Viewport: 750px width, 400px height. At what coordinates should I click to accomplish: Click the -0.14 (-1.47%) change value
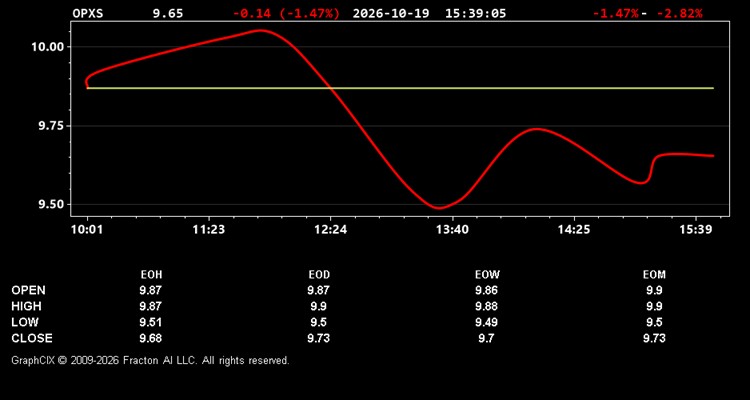(x=286, y=13)
